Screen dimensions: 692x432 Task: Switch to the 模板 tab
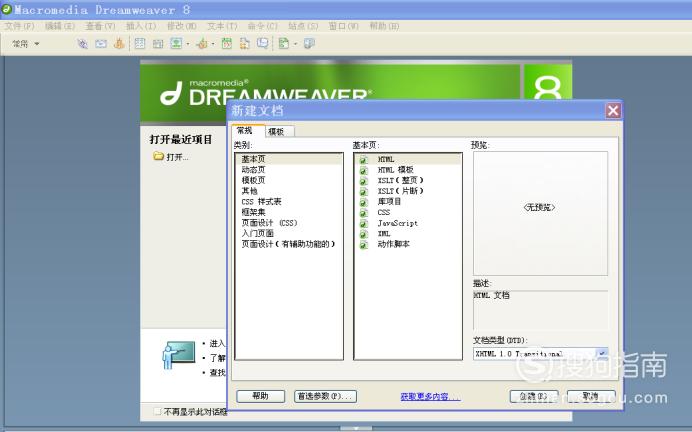[279, 131]
